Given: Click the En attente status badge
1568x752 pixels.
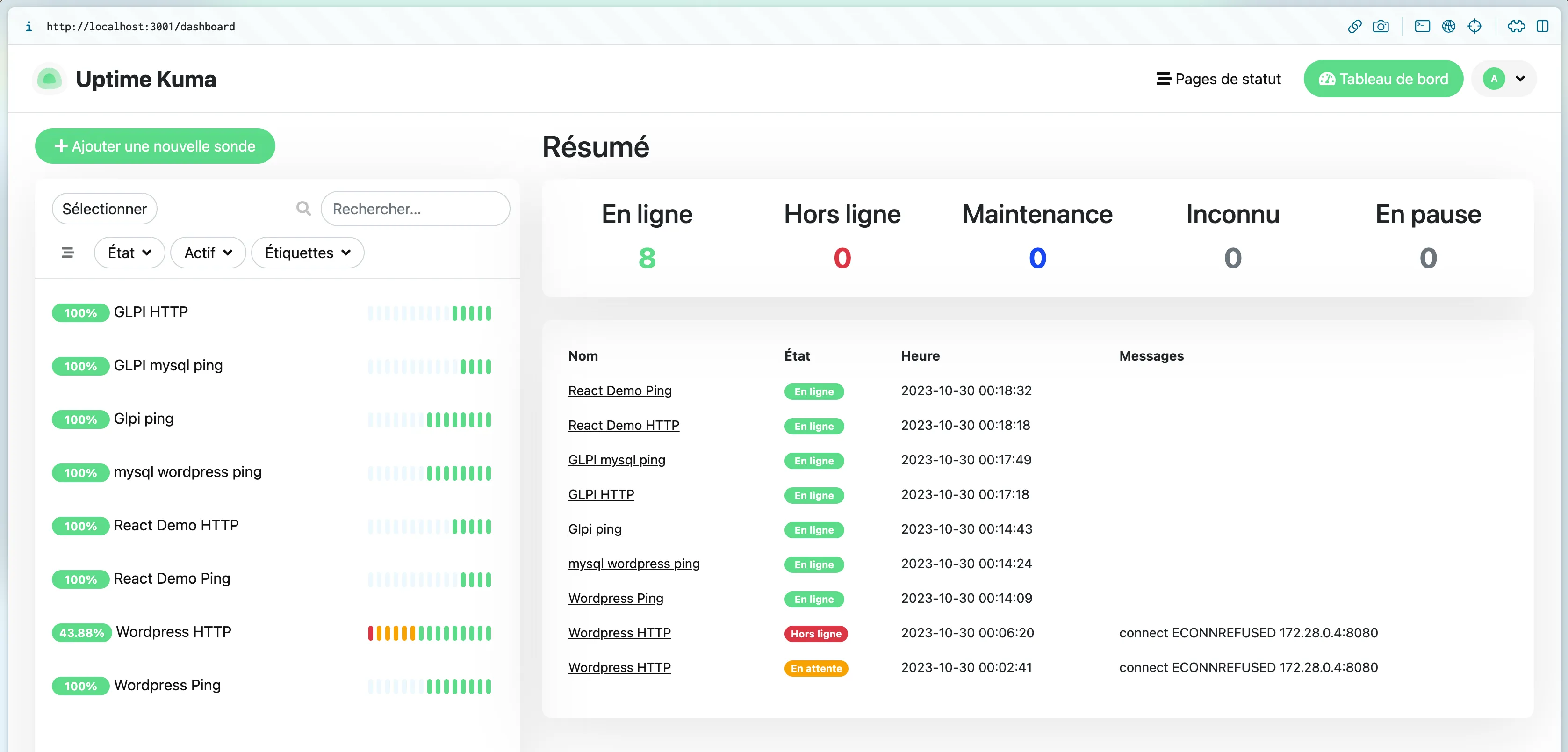Looking at the screenshot, I should coord(816,669).
